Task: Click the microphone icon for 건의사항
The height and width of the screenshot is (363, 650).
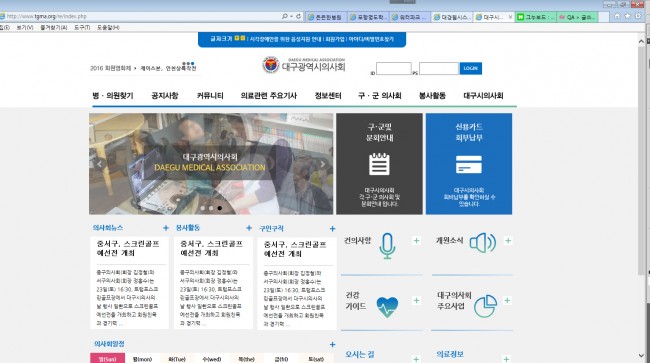Action: click(387, 246)
